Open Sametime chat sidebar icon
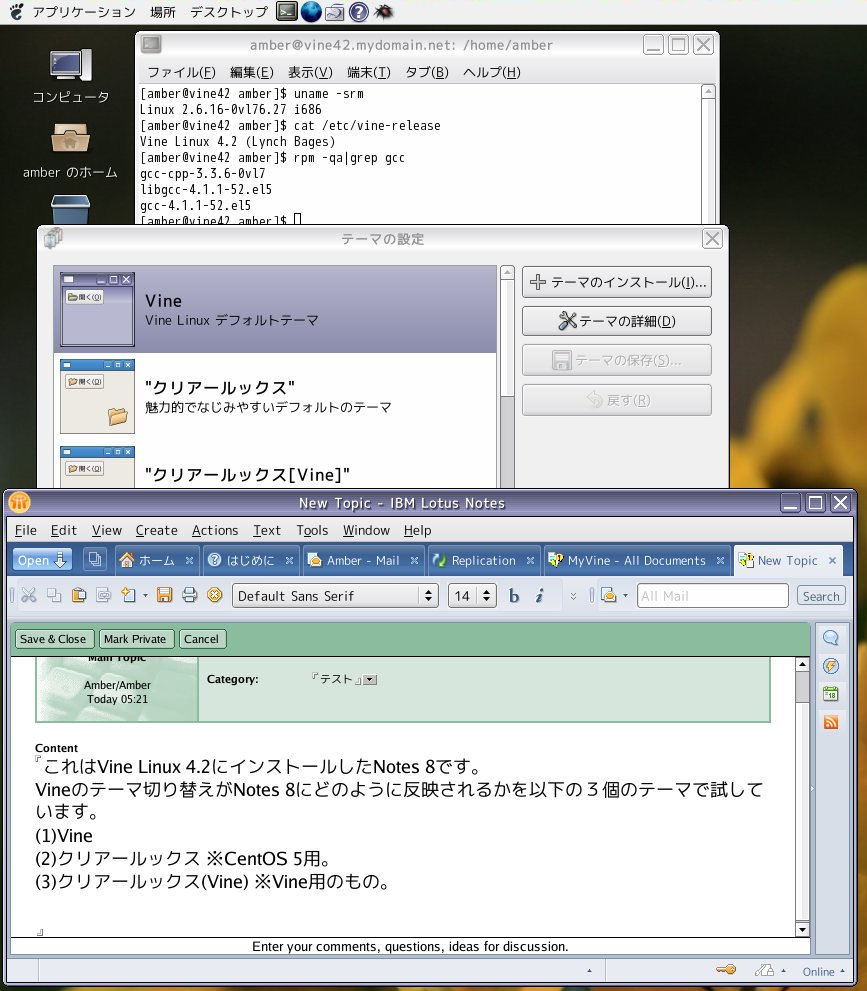The width and height of the screenshot is (867, 991). coord(830,638)
